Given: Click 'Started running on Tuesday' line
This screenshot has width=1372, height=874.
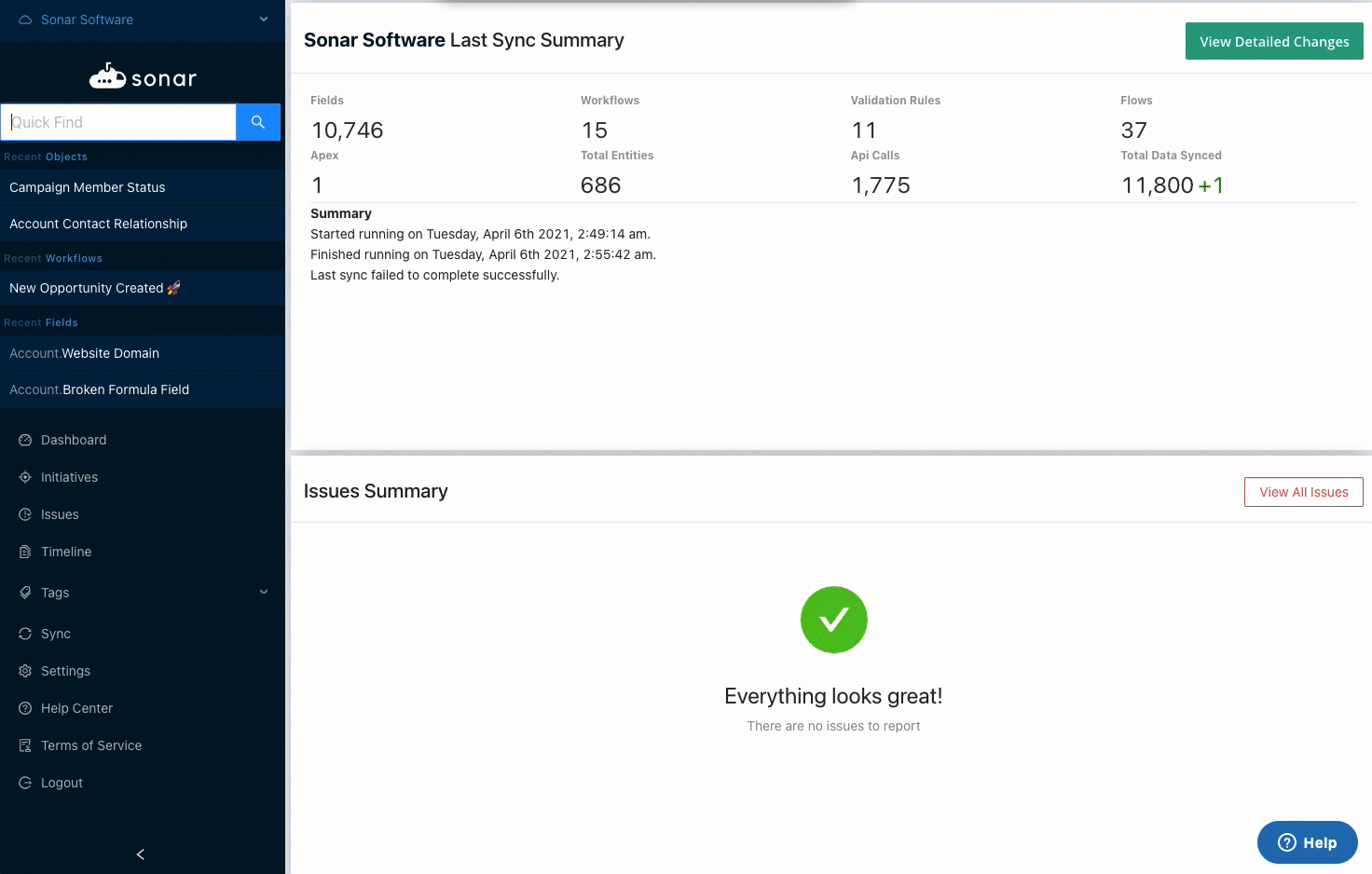Looking at the screenshot, I should (480, 234).
